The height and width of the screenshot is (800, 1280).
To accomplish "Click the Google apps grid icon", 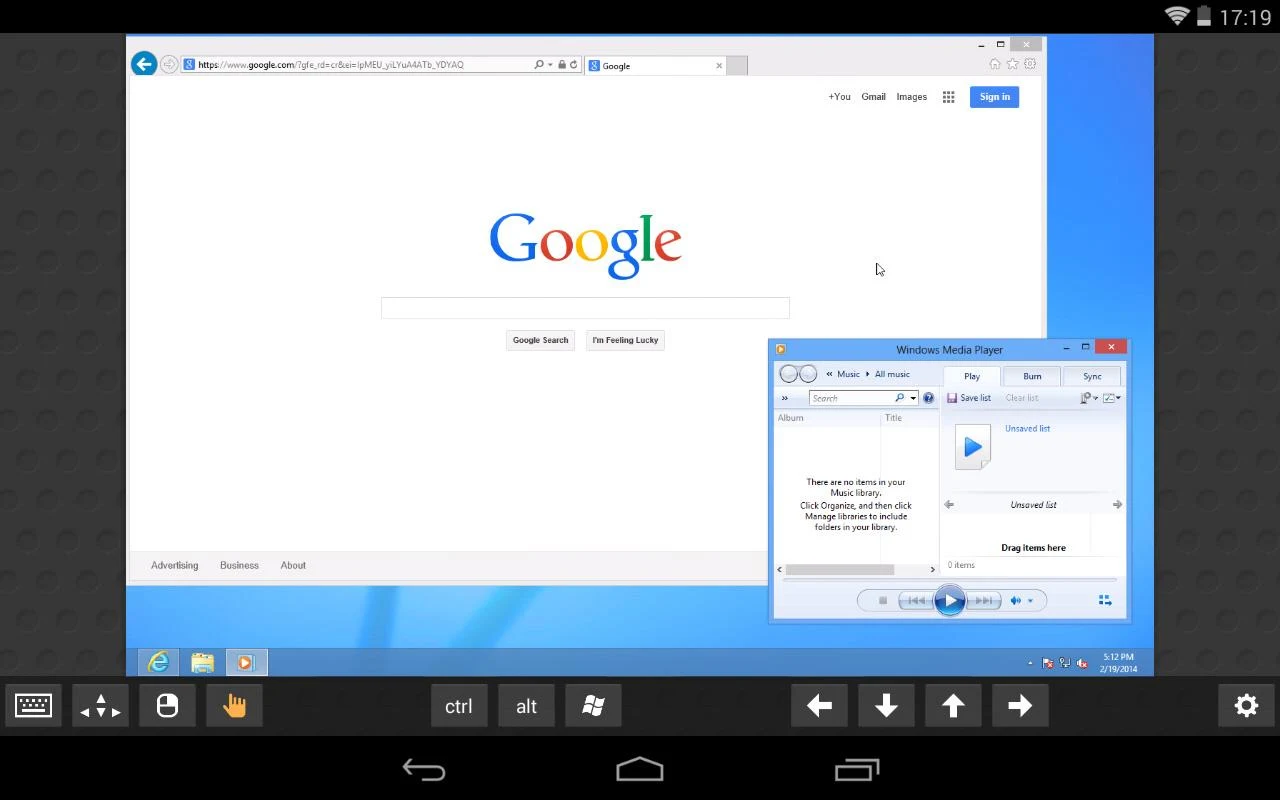I will coord(948,97).
